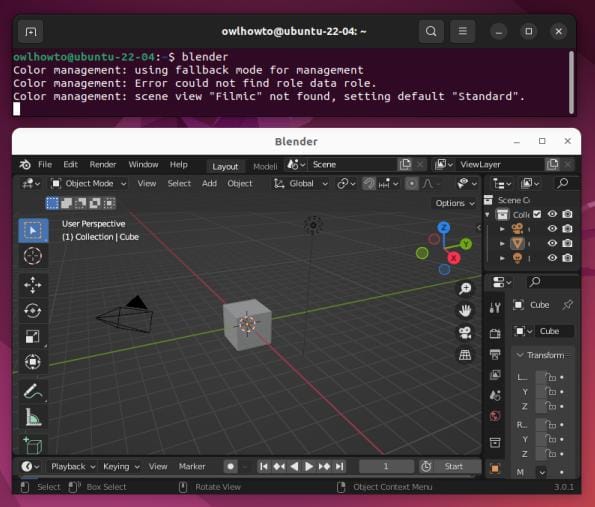Open the Playback dropdown in timeline
The image size is (595, 507).
click(72, 466)
